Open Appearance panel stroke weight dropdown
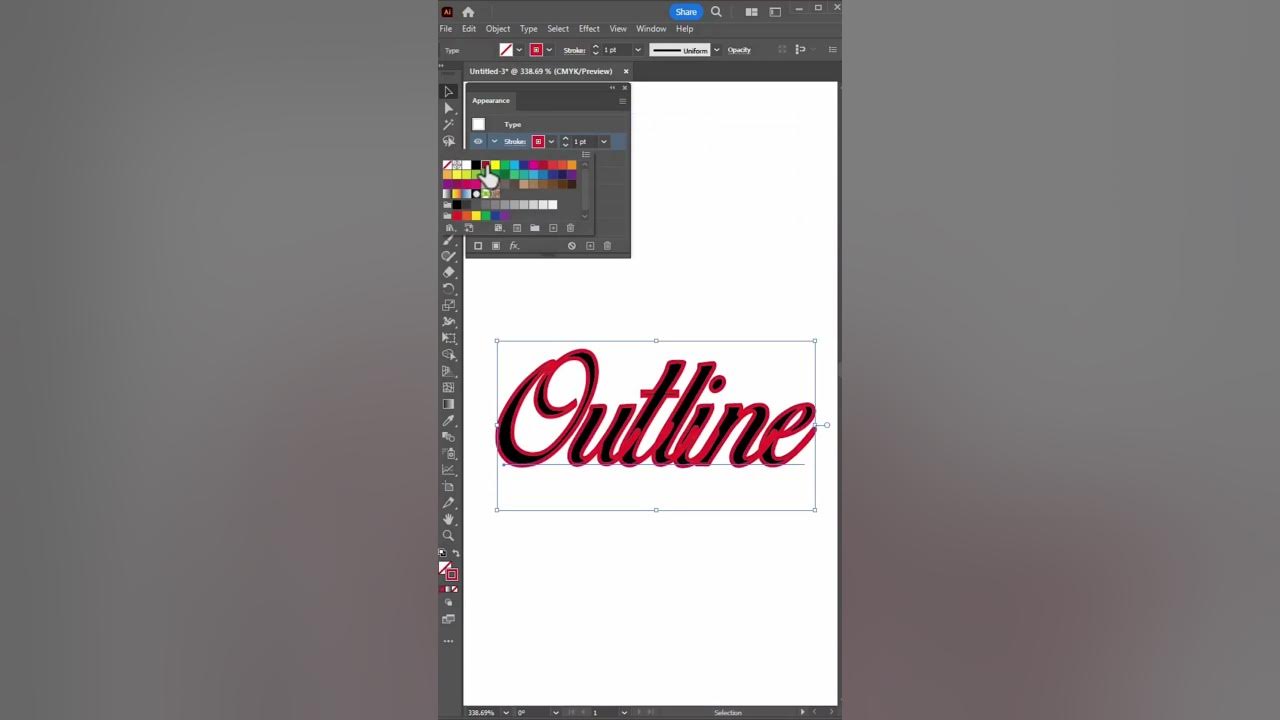The image size is (1280, 720). coord(603,142)
